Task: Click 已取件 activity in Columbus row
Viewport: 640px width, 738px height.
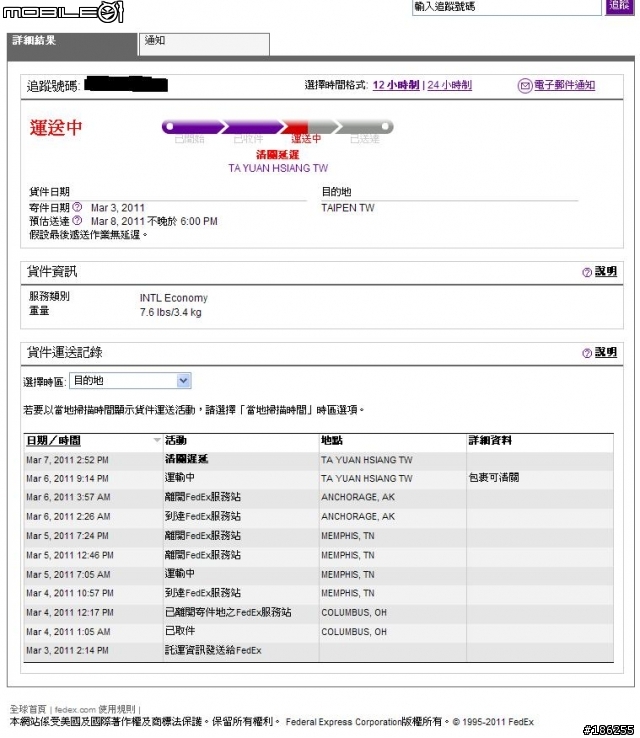Action: coord(180,631)
